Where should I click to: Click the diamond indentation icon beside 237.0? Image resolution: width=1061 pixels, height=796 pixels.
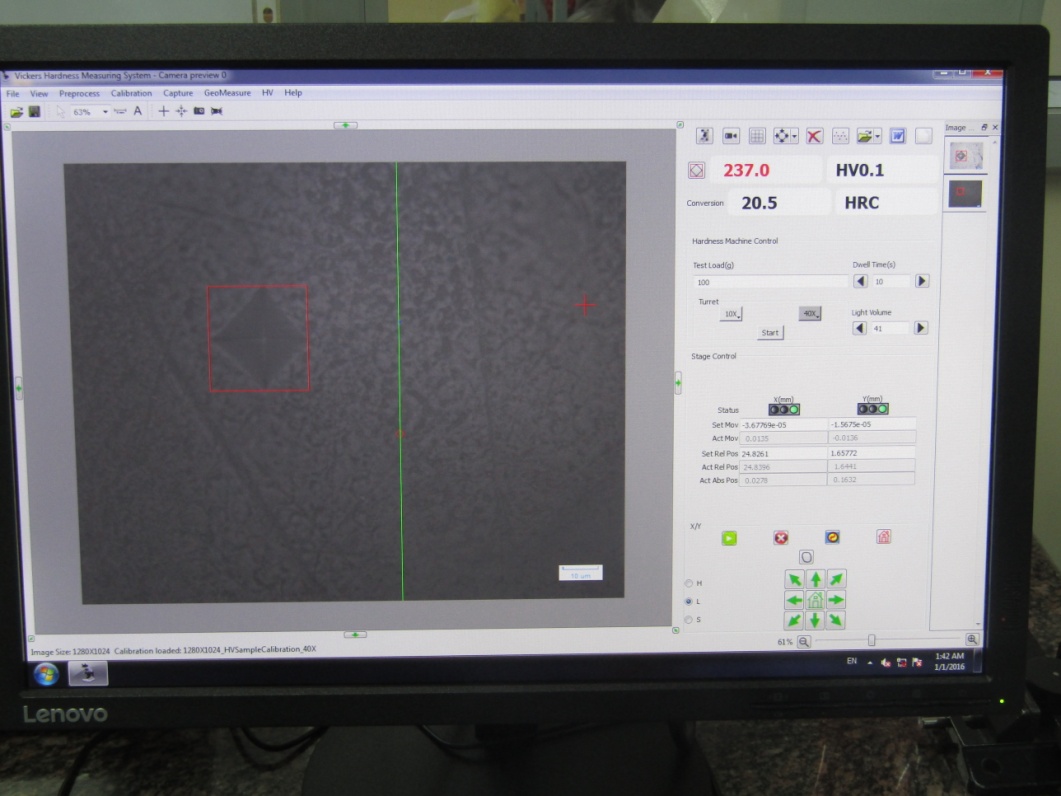click(x=696, y=171)
